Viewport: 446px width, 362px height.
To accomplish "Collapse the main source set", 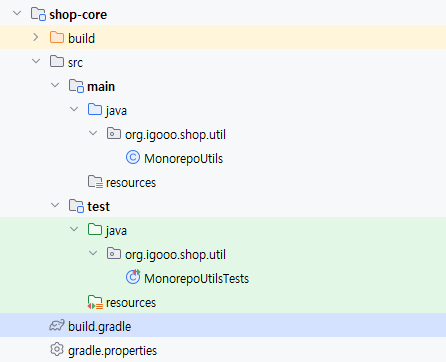I will (55, 85).
